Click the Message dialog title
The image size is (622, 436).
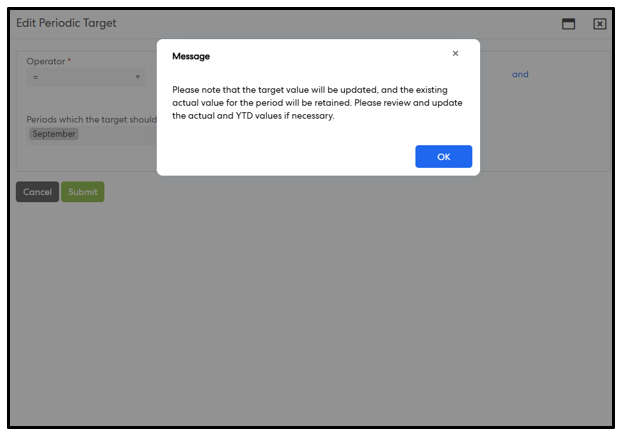[191, 57]
